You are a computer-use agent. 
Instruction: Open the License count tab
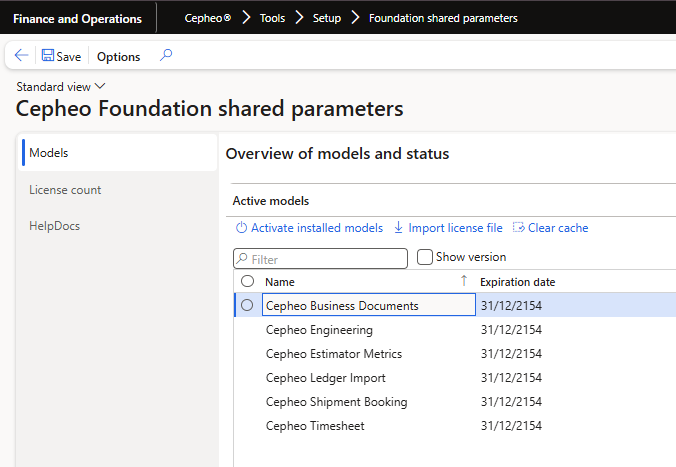[65, 190]
